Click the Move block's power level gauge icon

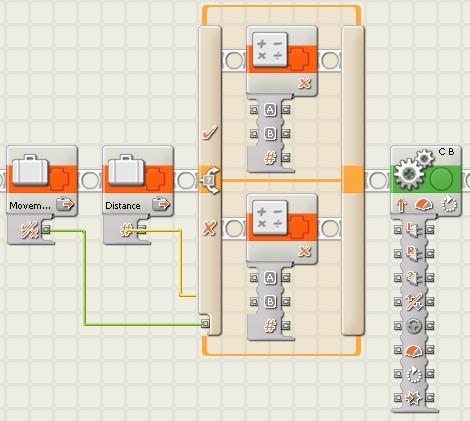pos(423,204)
